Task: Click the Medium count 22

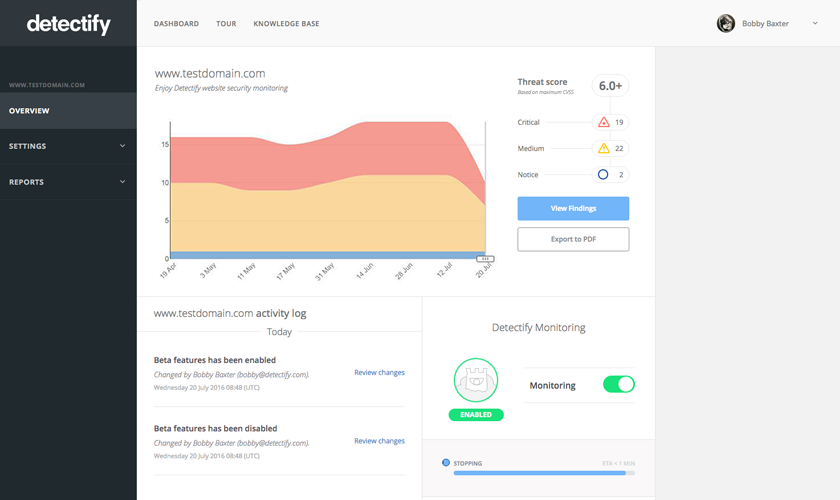Action: [619, 148]
